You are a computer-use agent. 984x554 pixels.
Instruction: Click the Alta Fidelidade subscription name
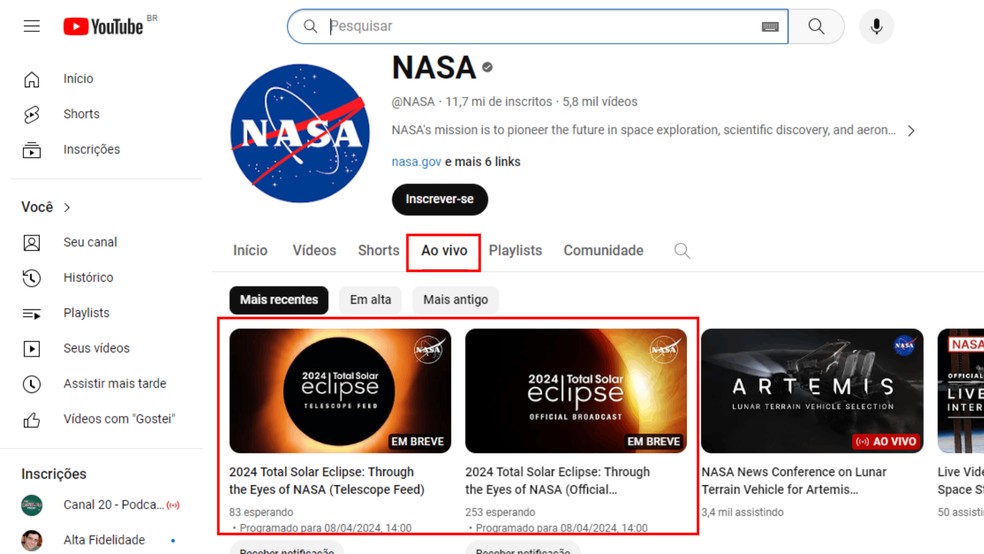click(x=104, y=540)
